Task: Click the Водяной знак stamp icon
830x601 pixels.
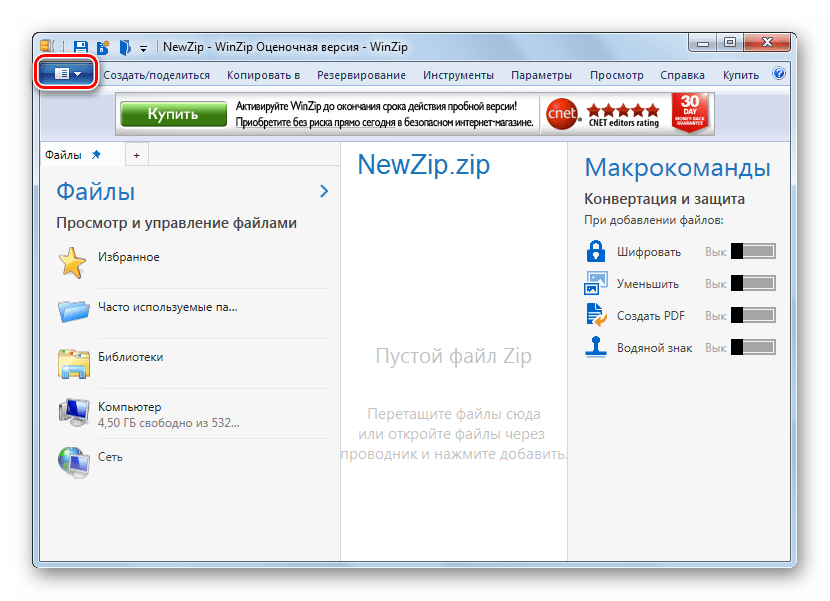Action: click(x=596, y=347)
